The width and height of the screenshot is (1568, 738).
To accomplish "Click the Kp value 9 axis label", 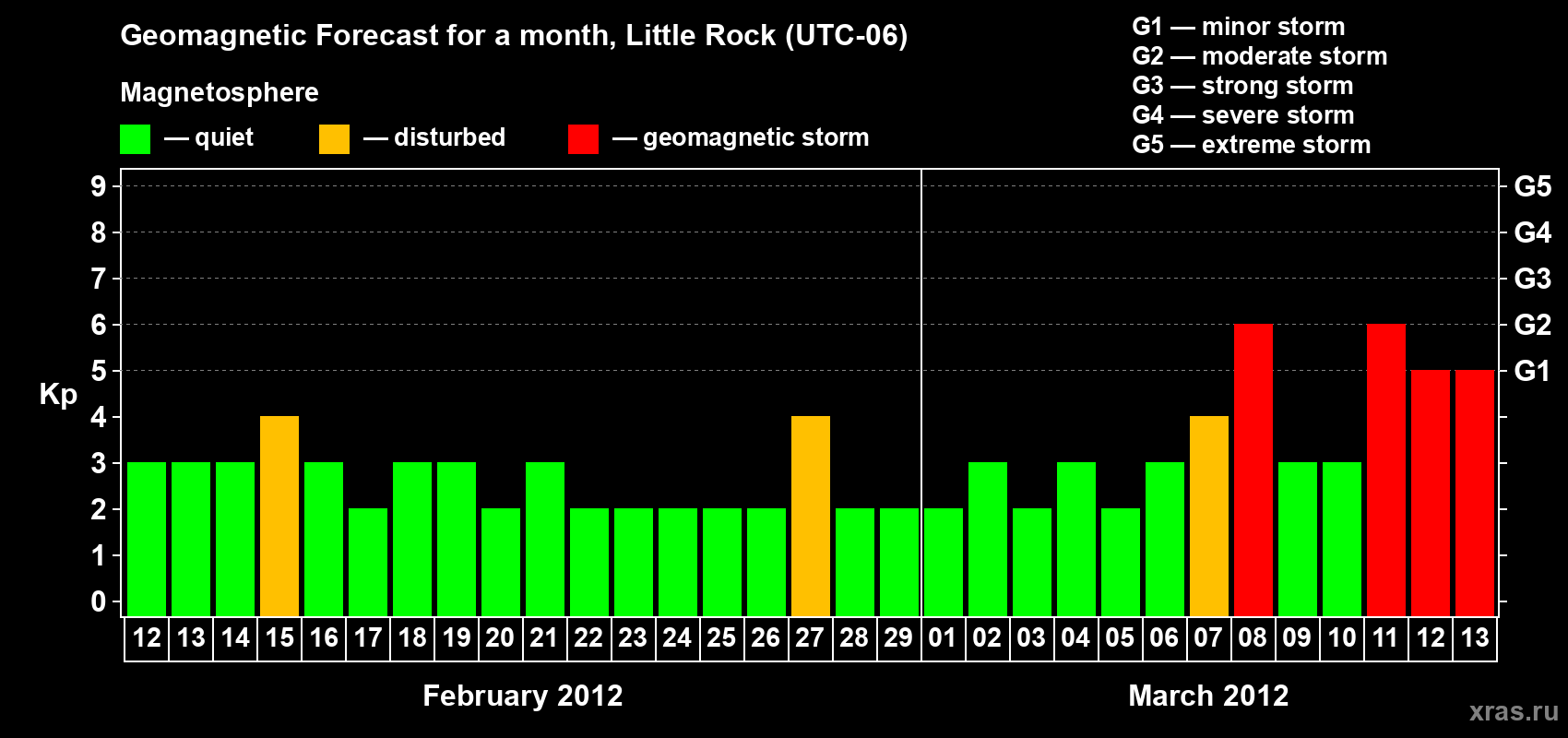I will click(x=99, y=186).
